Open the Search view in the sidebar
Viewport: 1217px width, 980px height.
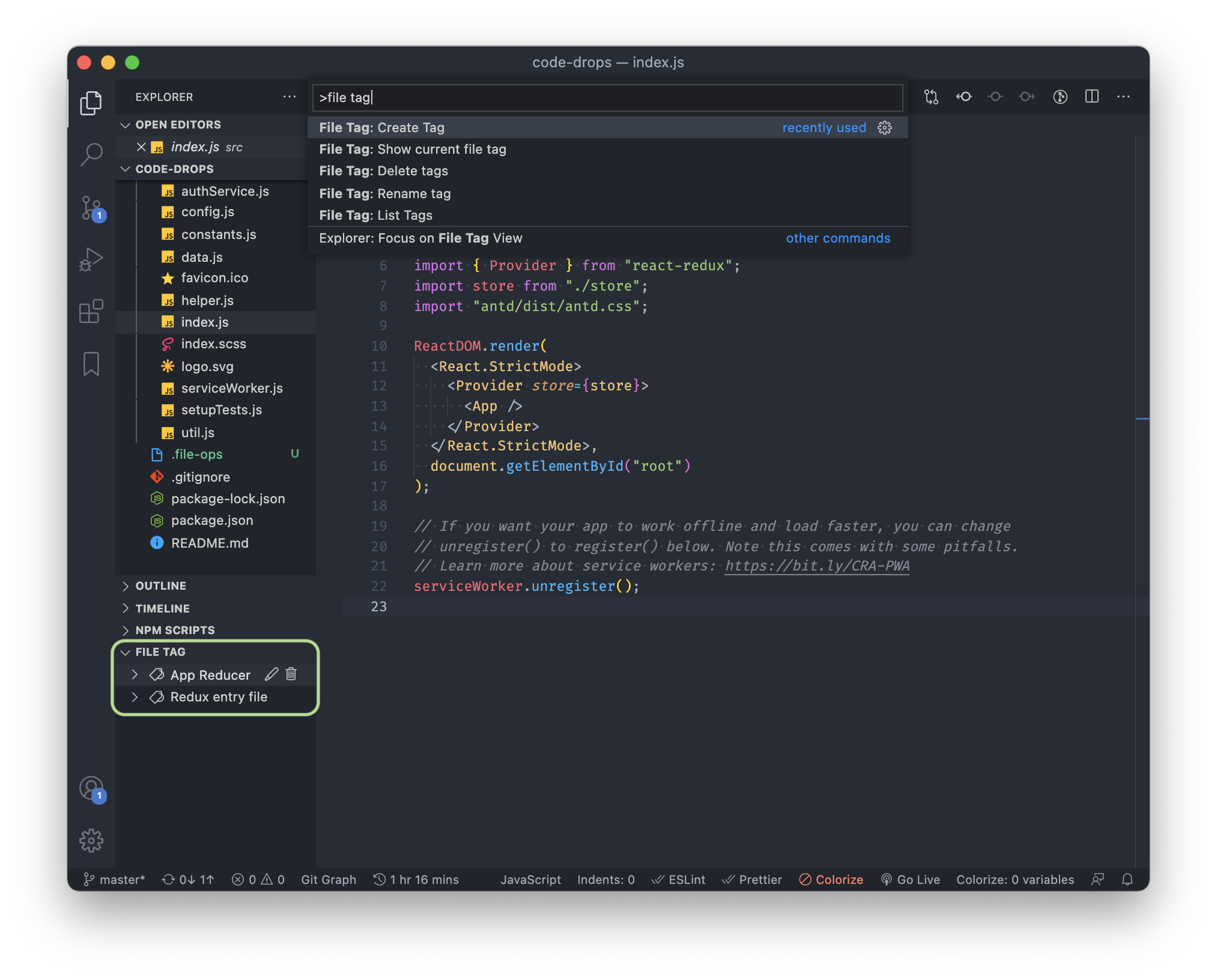[x=91, y=154]
